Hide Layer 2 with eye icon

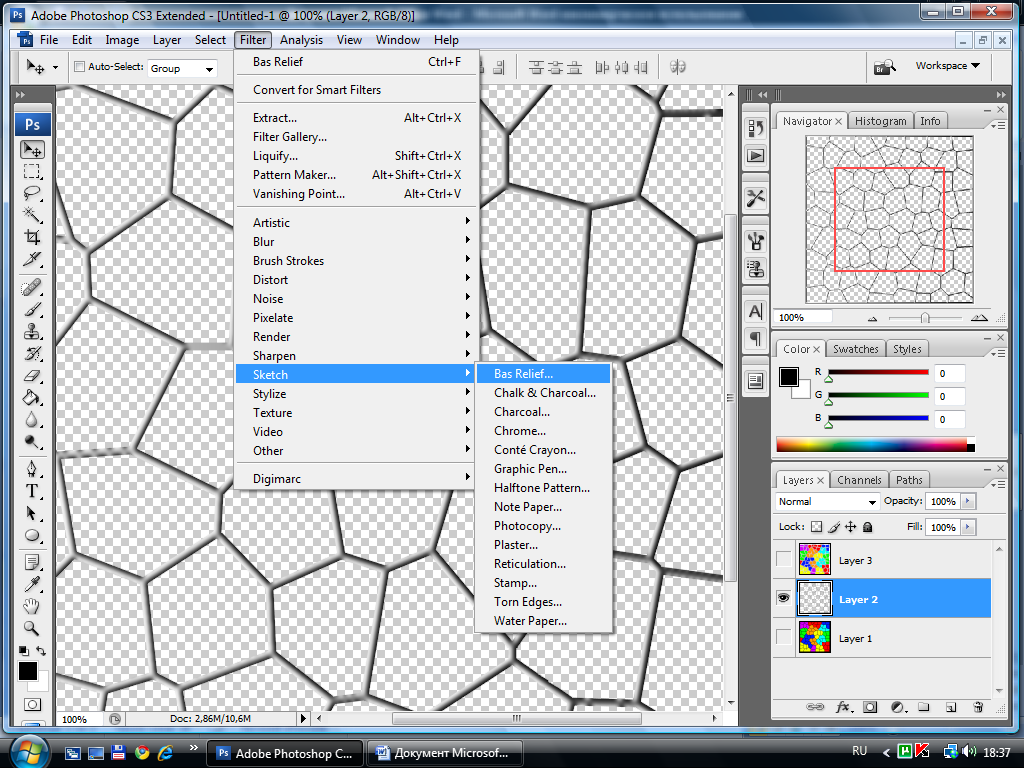[783, 598]
